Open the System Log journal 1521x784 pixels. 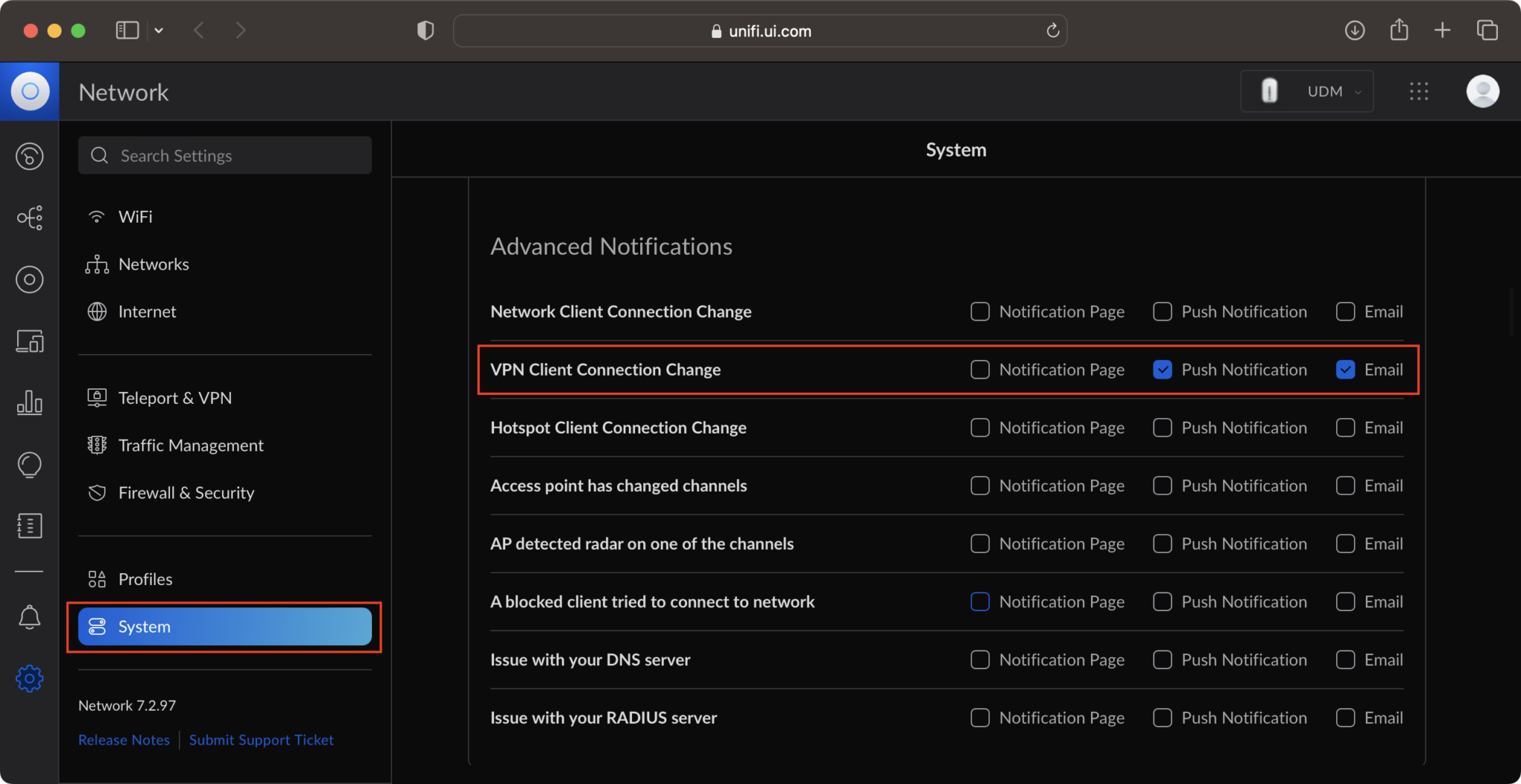30,526
